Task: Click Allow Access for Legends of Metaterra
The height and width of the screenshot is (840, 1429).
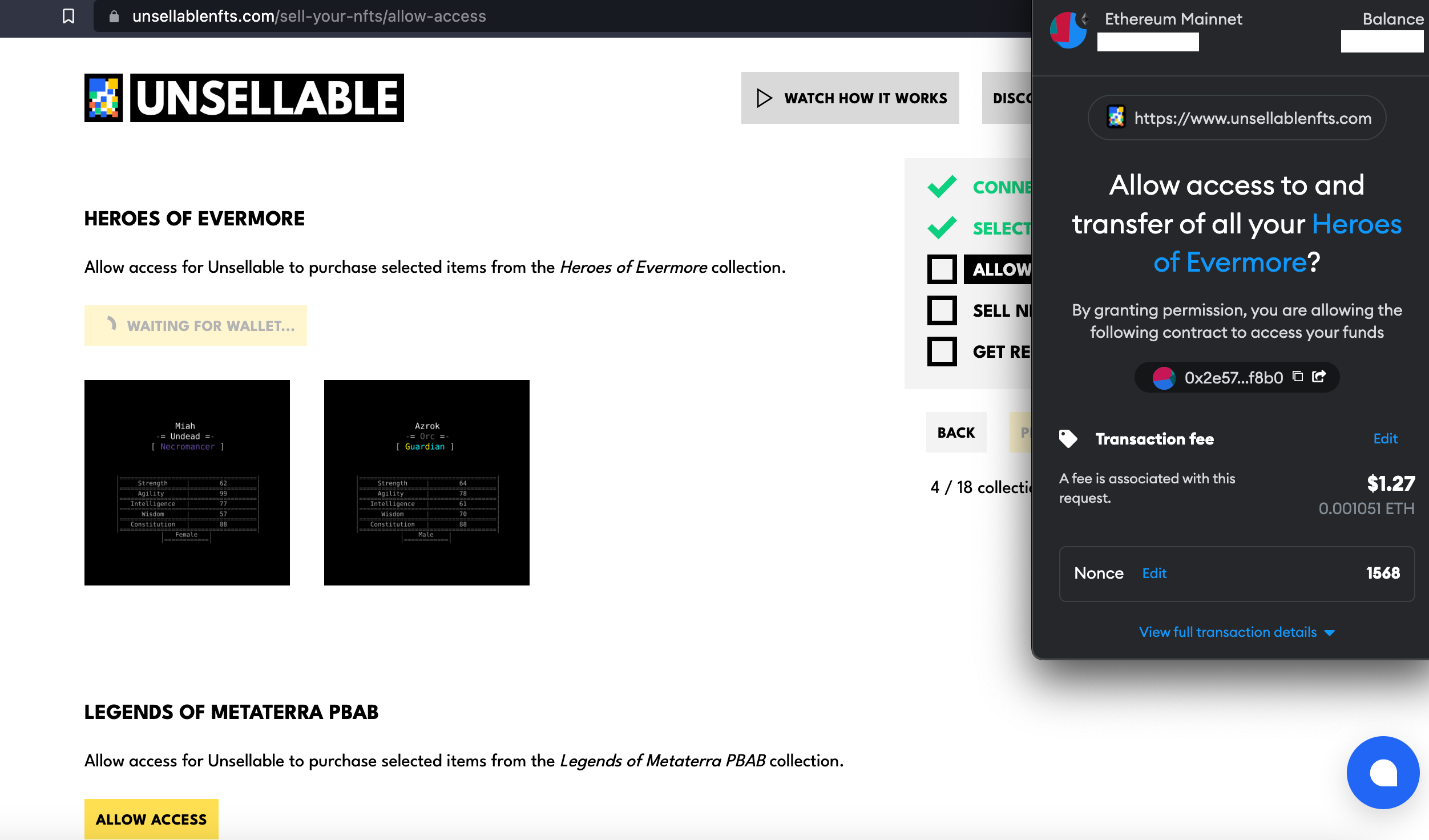Action: point(151,819)
